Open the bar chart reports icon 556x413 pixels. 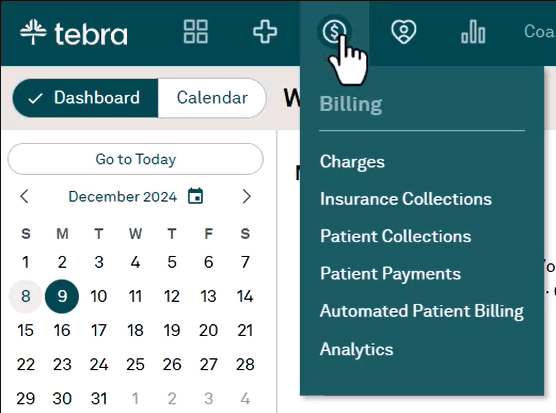[x=473, y=32]
